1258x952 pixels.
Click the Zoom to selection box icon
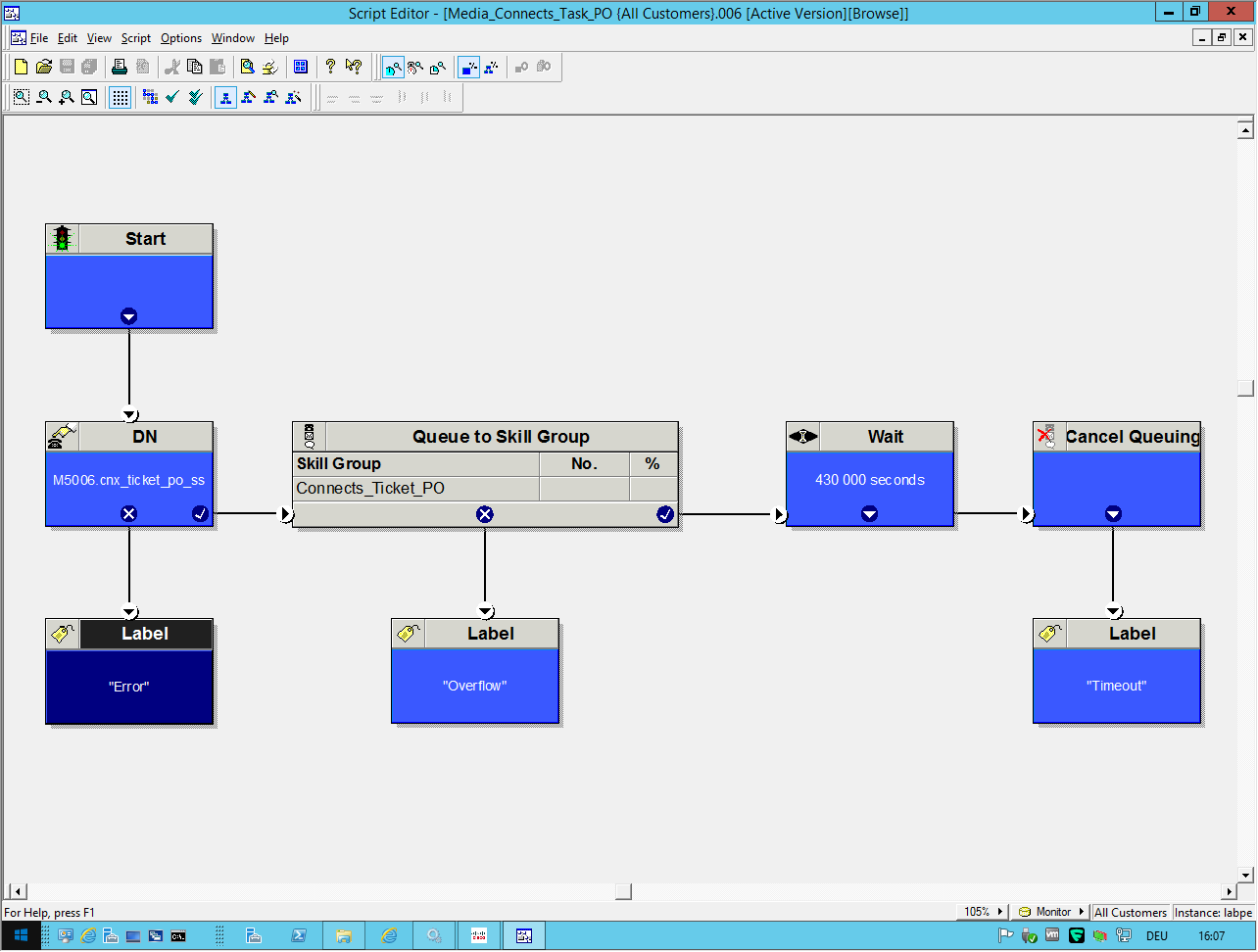pyautogui.click(x=21, y=97)
